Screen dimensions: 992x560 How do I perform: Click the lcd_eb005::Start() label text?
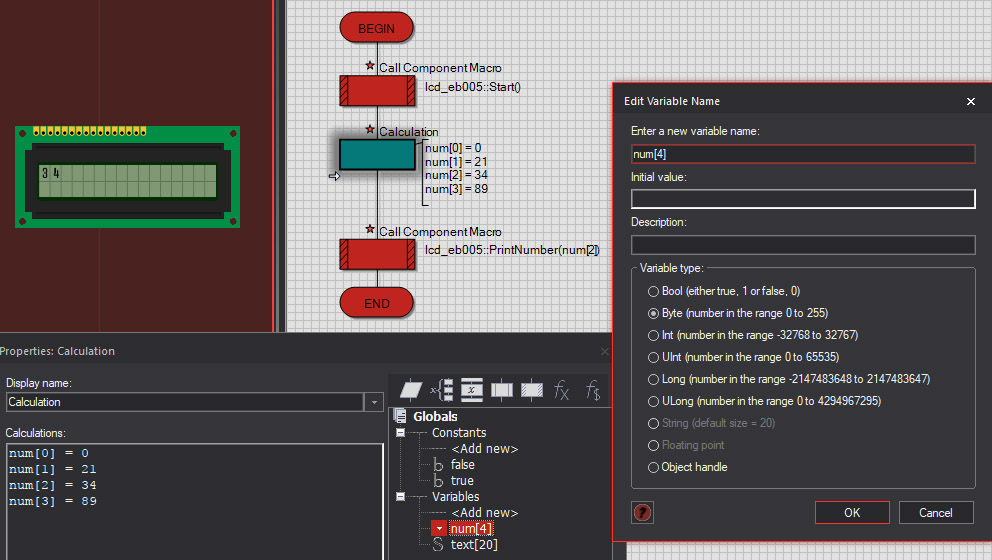(x=473, y=87)
